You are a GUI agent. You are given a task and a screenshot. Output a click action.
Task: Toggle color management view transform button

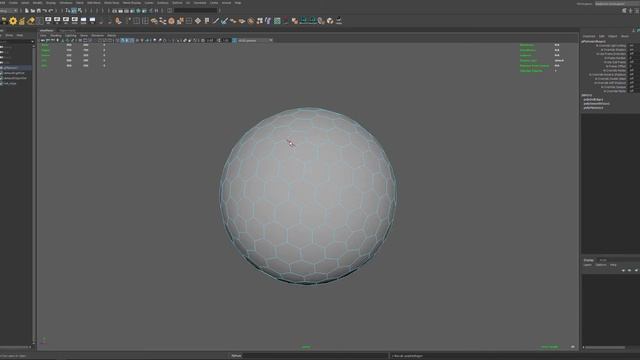coord(234,40)
